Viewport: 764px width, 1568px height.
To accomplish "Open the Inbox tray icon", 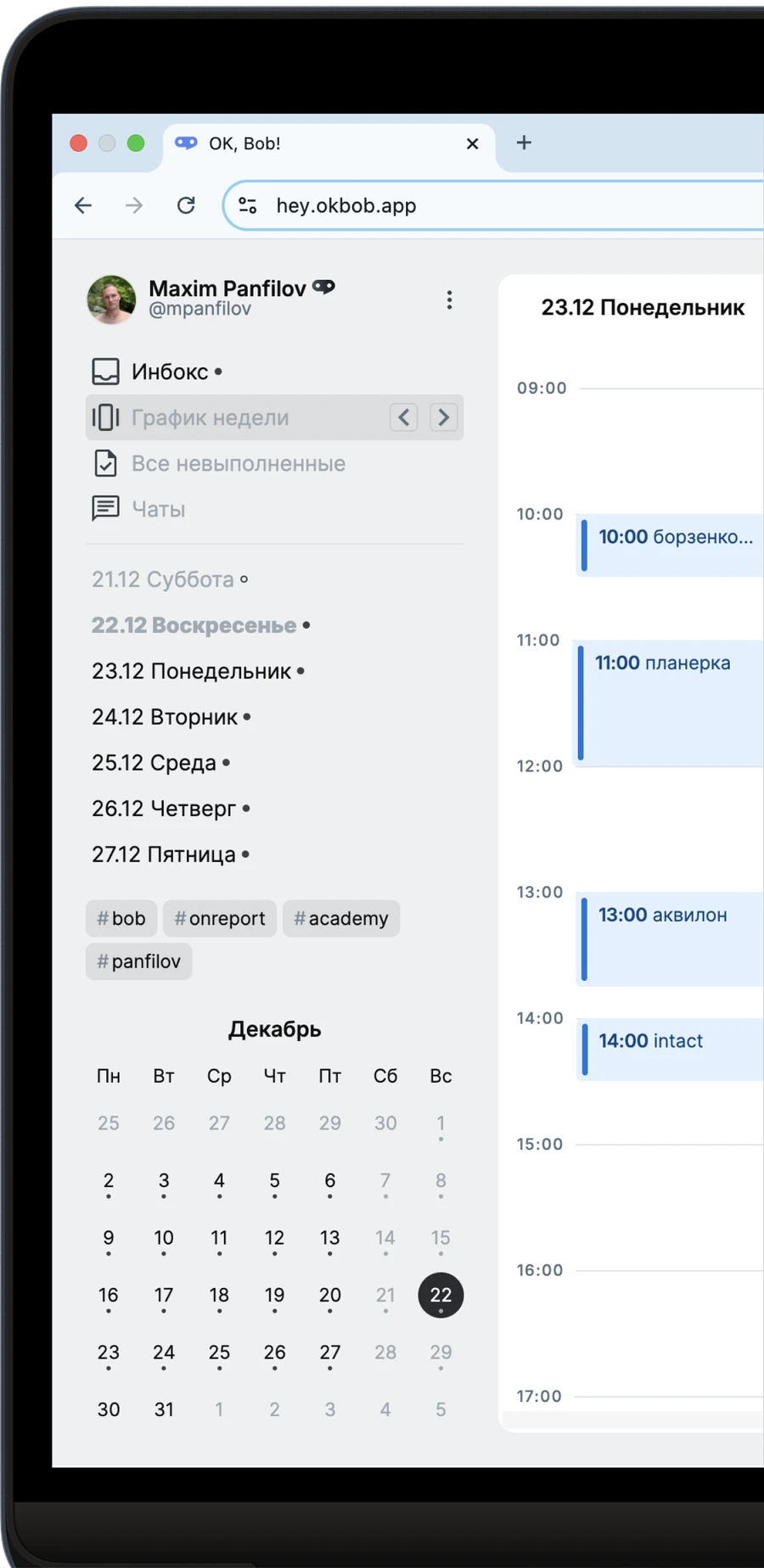I will click(x=105, y=372).
